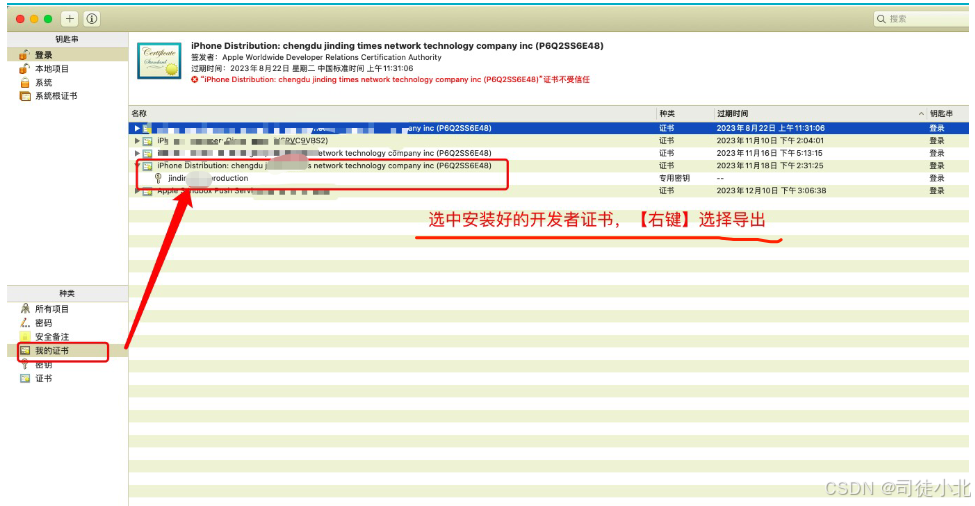This screenshot has height=506, width=975.
Task: Click the 签发者 issuer line in header
Action: 316,57
